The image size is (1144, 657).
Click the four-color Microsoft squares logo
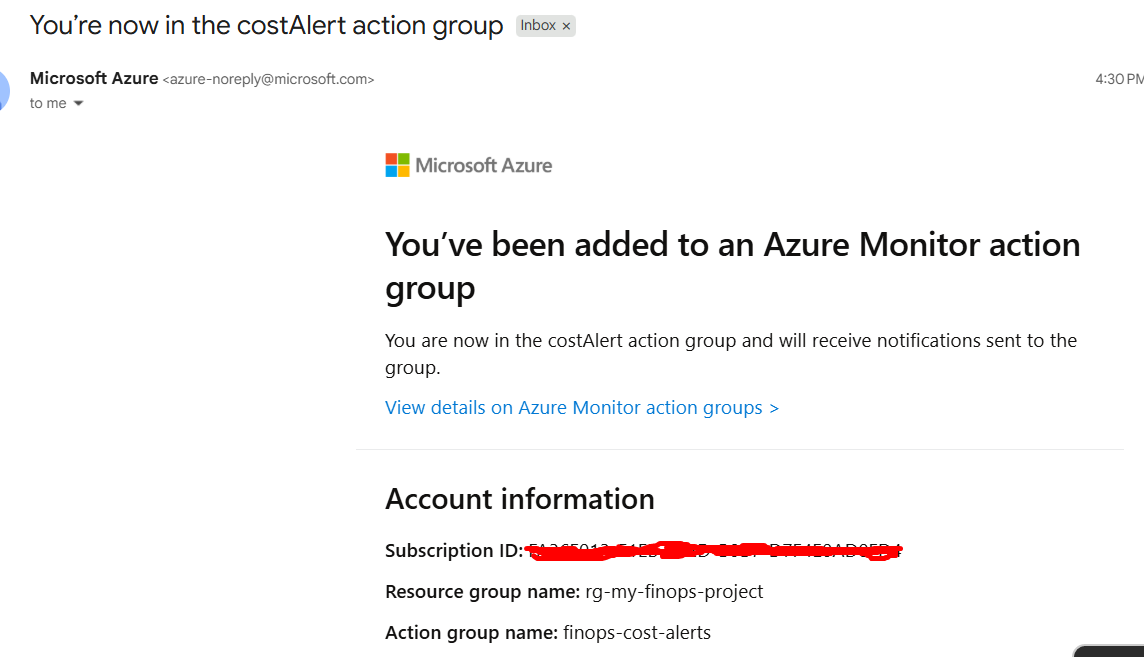click(x=397, y=165)
